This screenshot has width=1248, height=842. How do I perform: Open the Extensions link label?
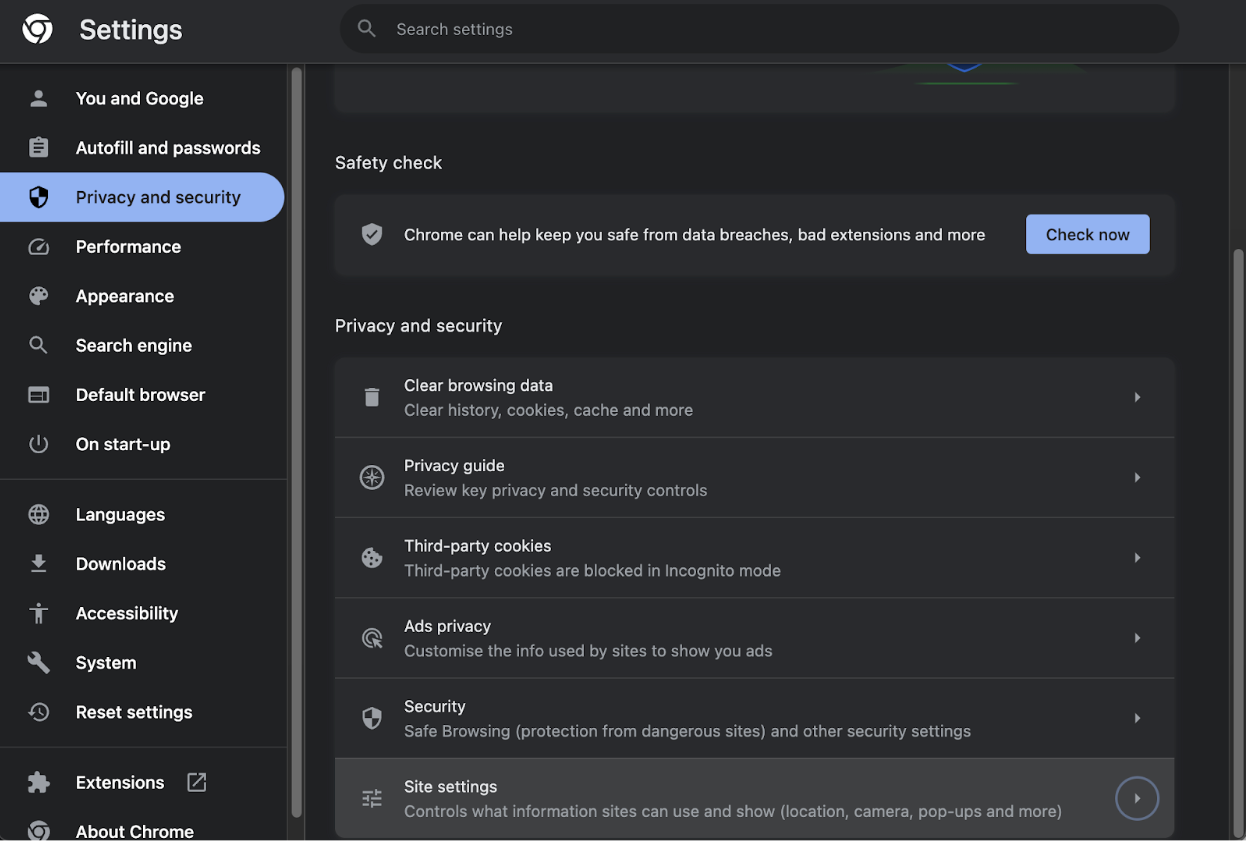[120, 782]
